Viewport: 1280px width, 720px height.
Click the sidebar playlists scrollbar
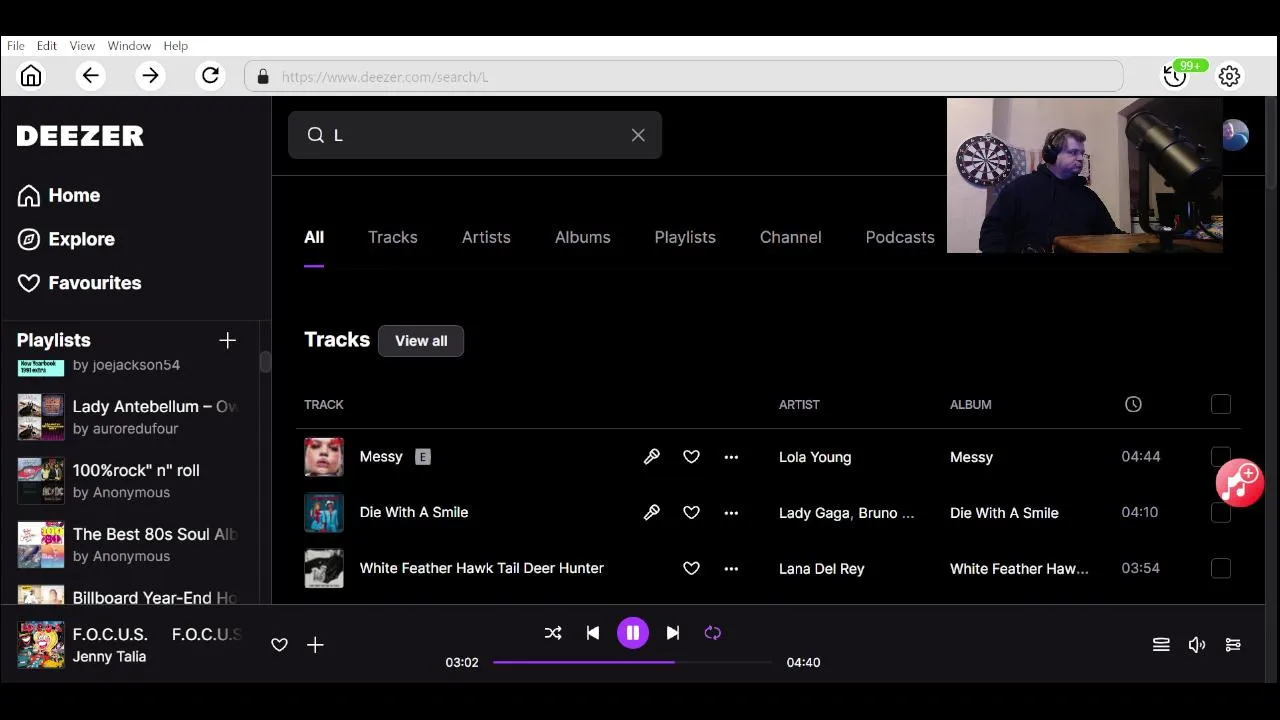(265, 362)
